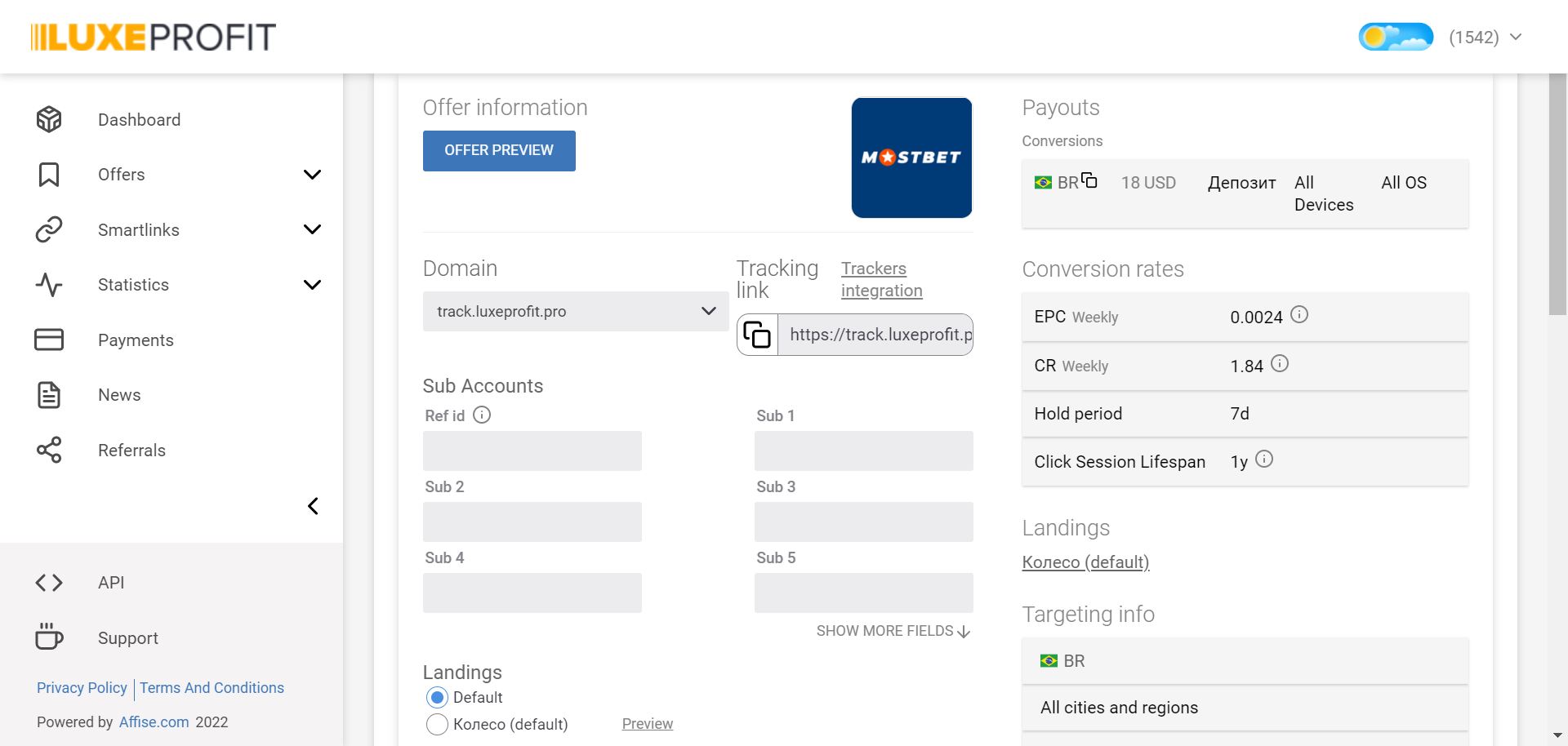The height and width of the screenshot is (746, 1568).
Task: Click the Support coffee cup icon
Action: point(49,637)
